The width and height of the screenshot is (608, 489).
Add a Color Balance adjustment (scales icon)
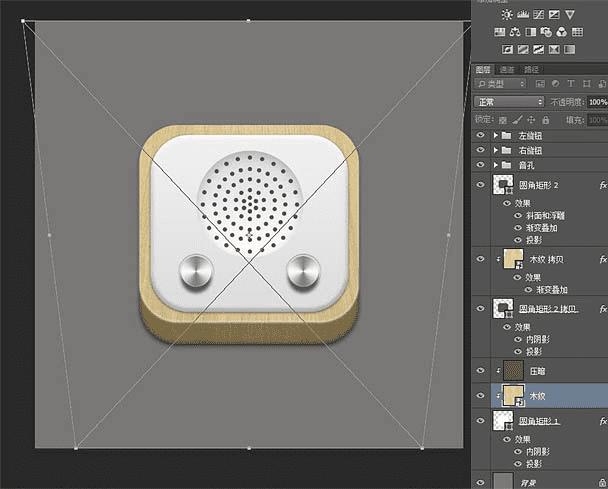[515, 32]
